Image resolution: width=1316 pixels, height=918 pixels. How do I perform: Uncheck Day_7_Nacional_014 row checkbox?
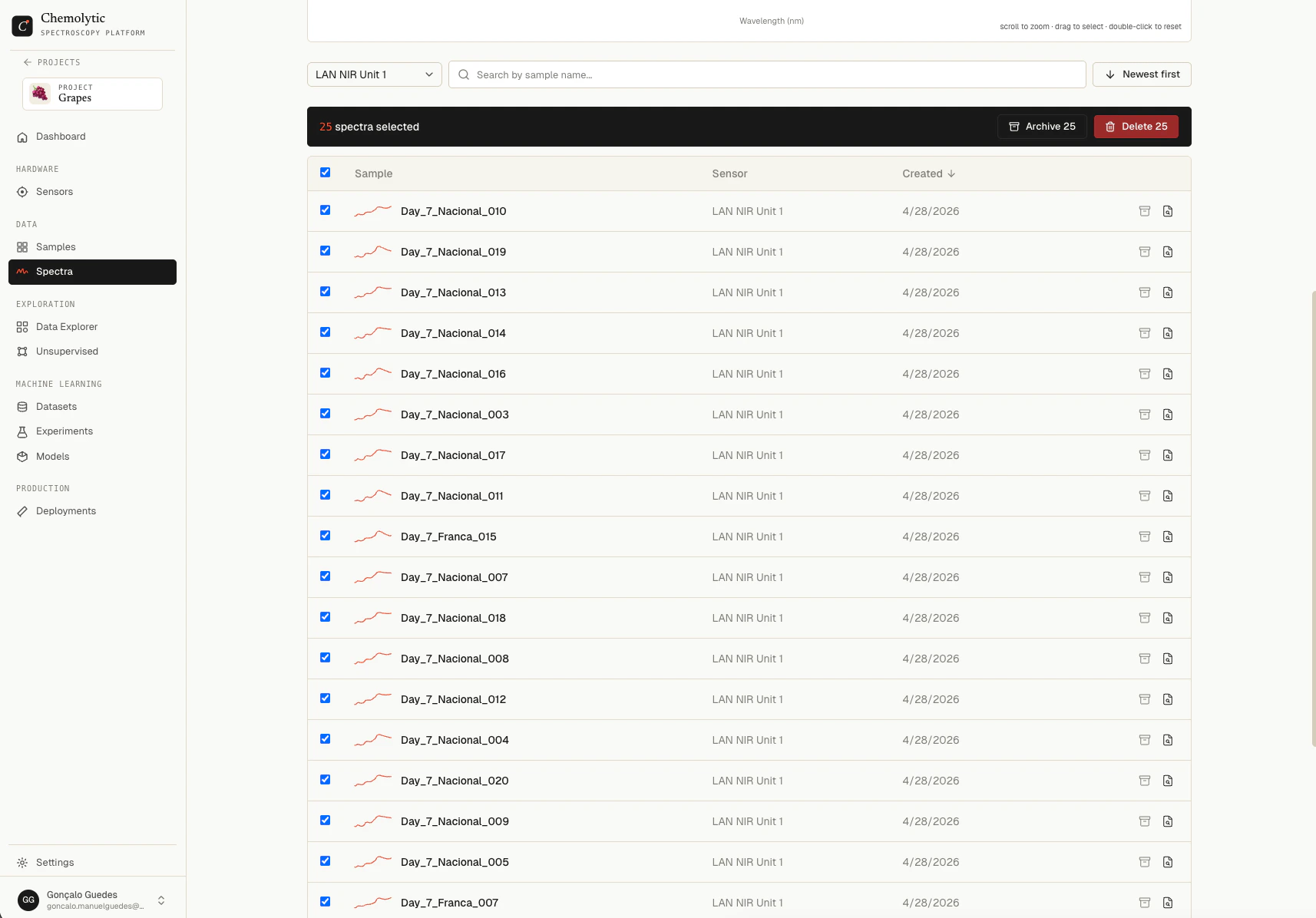click(326, 332)
